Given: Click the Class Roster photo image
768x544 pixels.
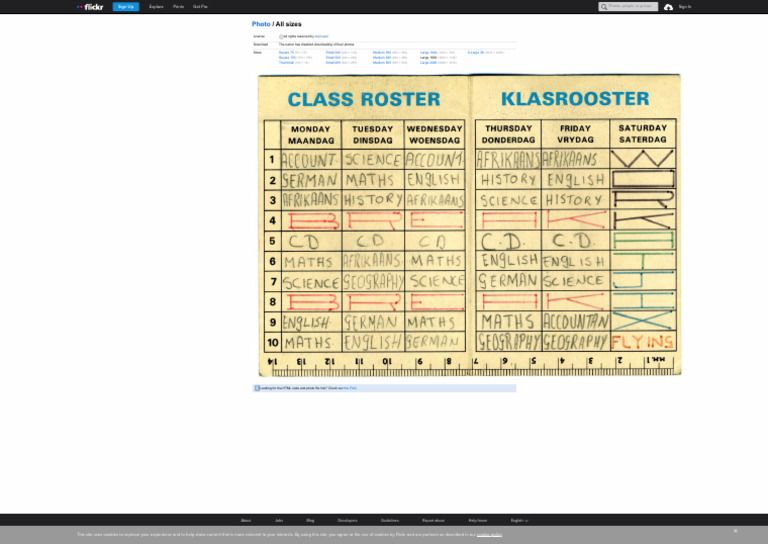Looking at the screenshot, I should (x=469, y=225).
